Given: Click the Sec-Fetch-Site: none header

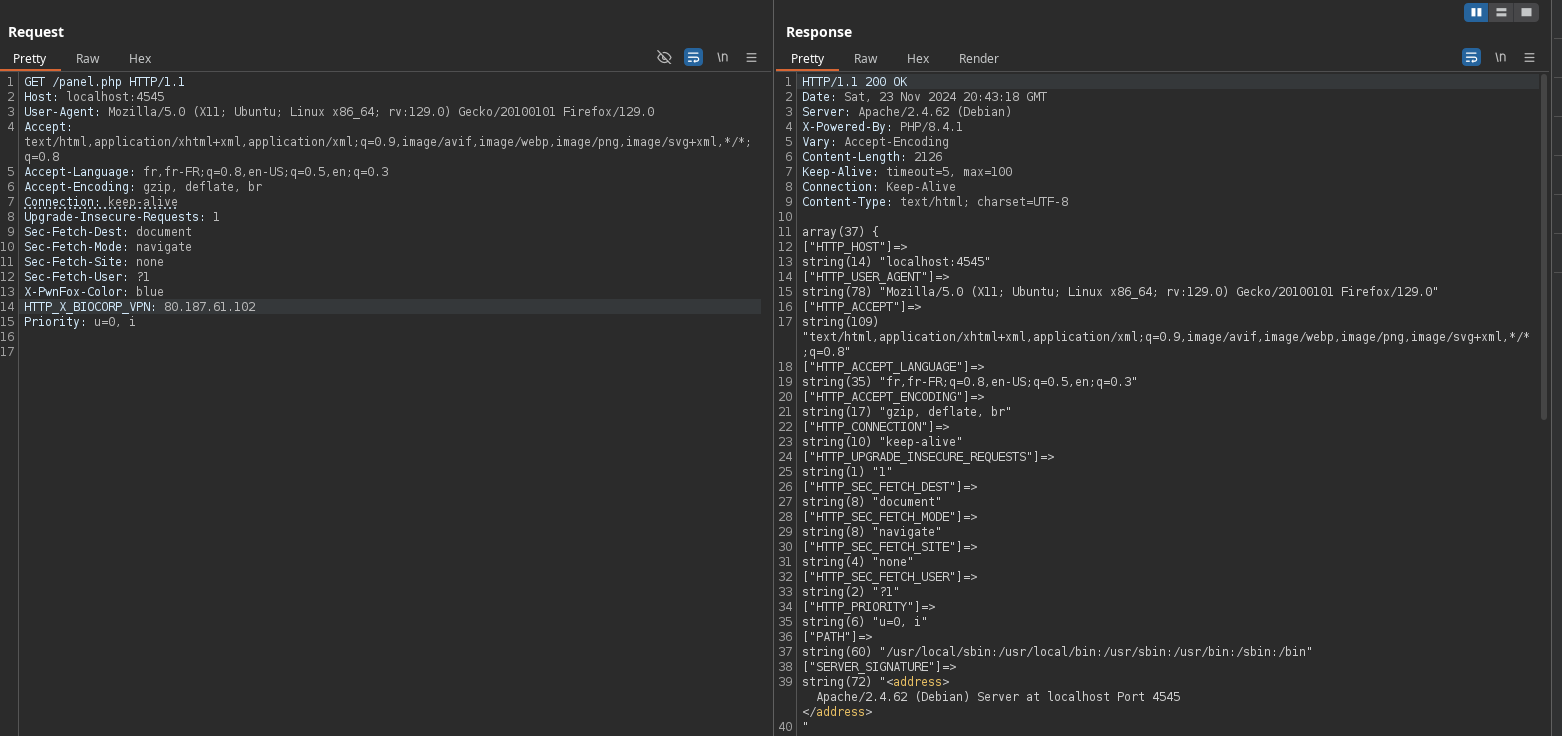Looking at the screenshot, I should [x=94, y=262].
